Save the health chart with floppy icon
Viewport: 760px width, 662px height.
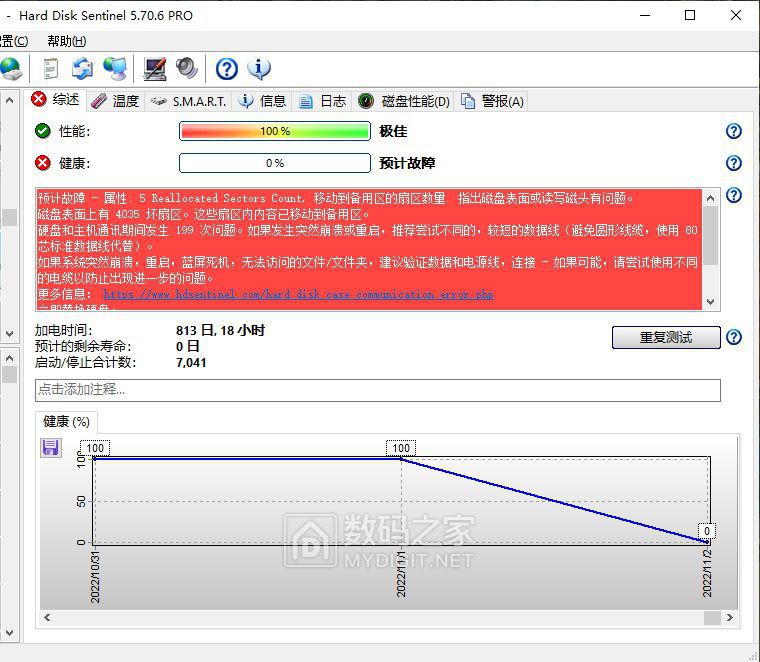click(50, 447)
